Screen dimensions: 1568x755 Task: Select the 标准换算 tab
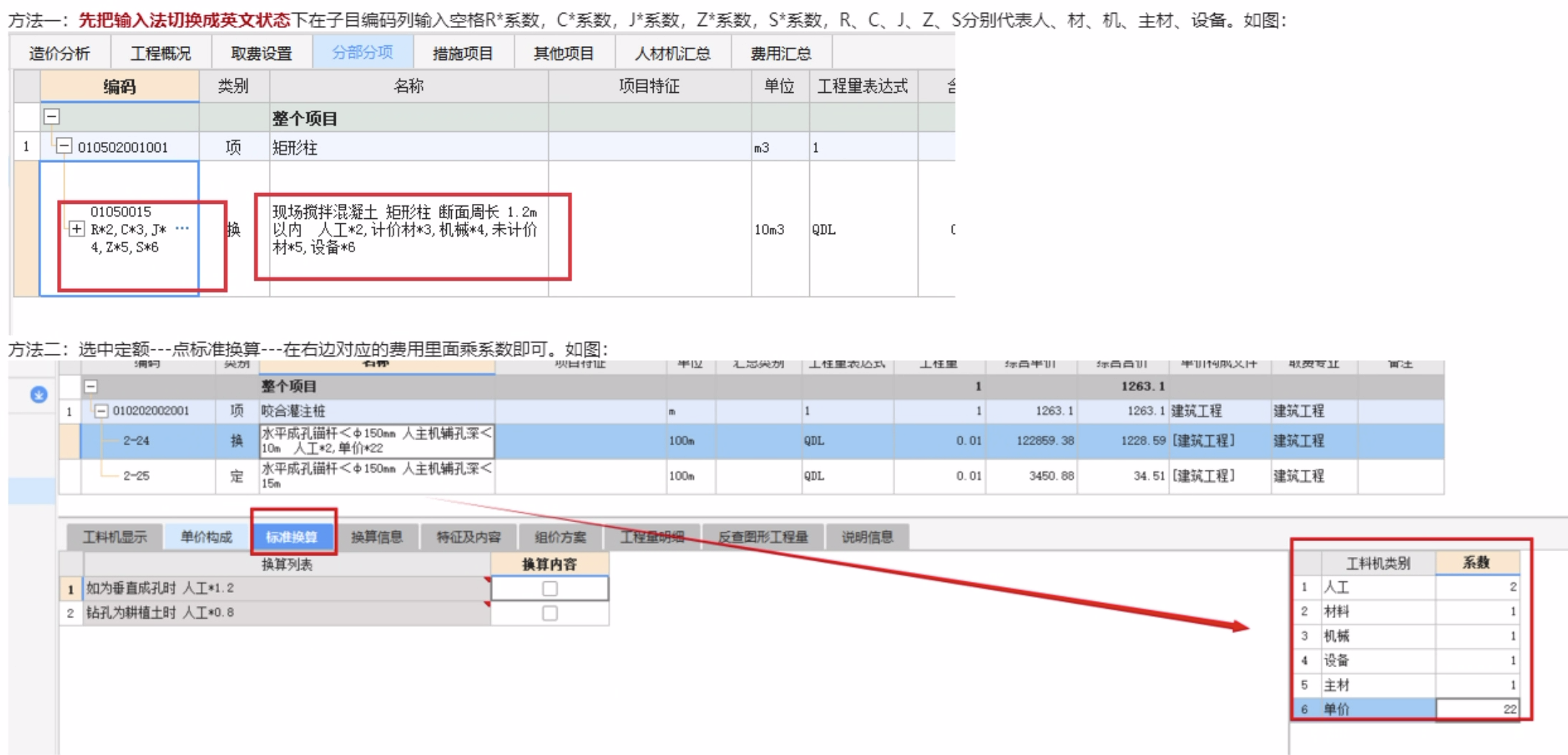click(292, 537)
